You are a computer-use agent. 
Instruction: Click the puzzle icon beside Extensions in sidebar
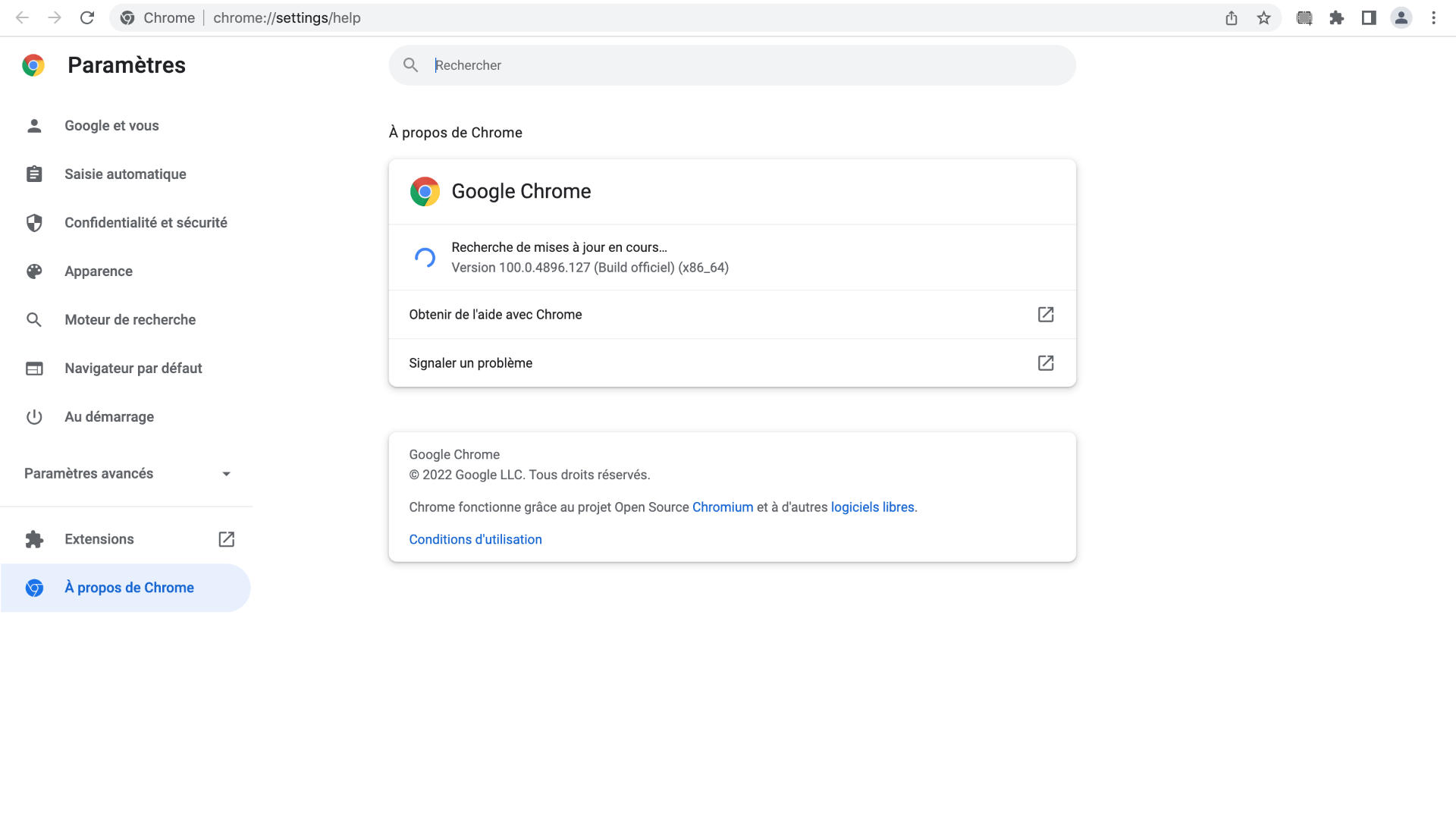tap(34, 539)
